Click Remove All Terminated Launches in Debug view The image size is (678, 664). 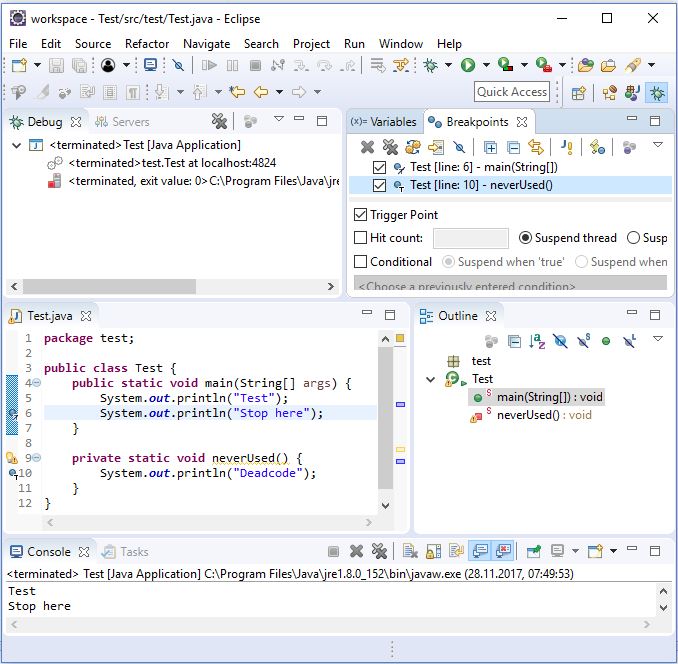pos(219,121)
